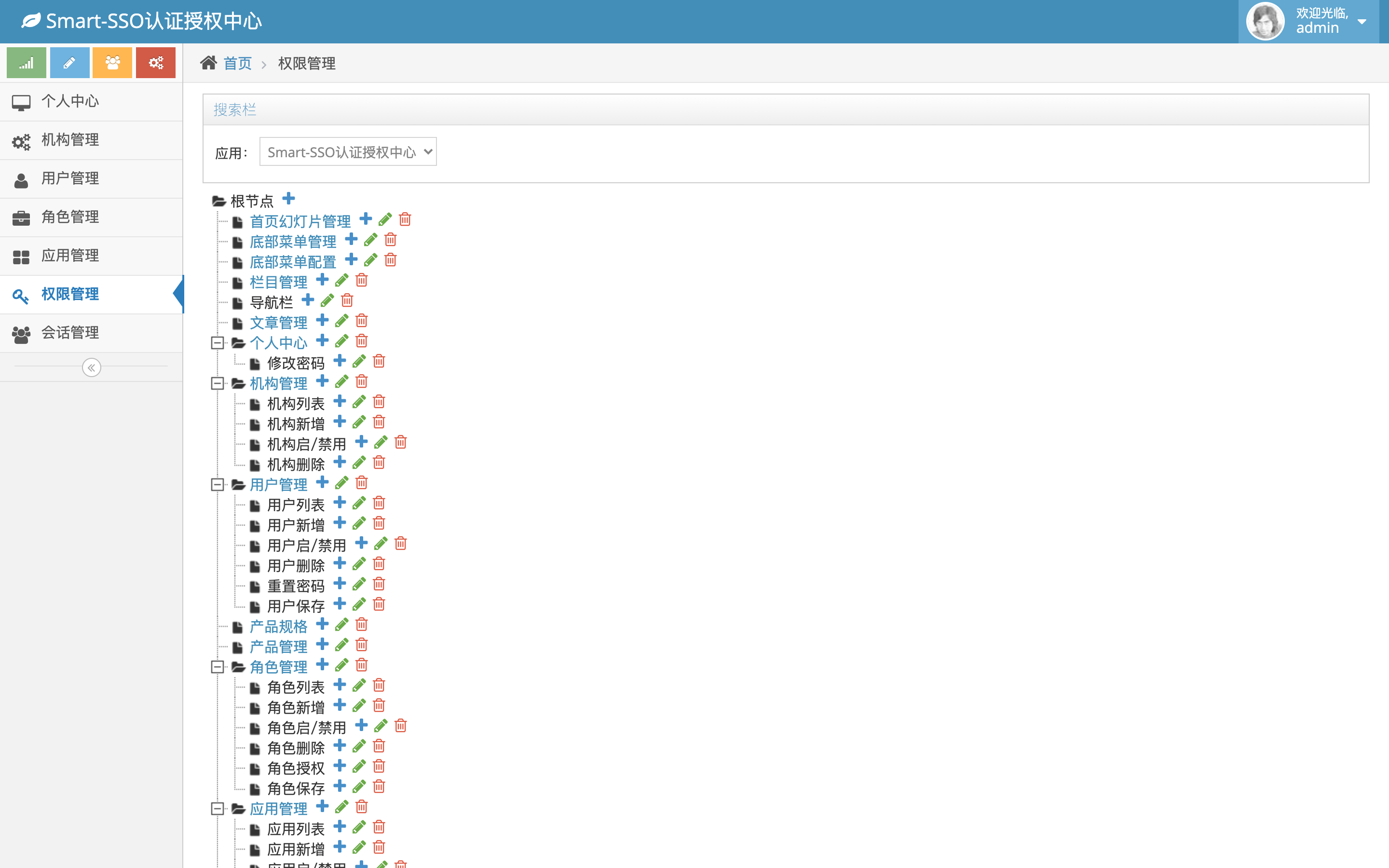Add child node under 根节点
The height and width of the screenshot is (868, 1389).
pyautogui.click(x=289, y=199)
